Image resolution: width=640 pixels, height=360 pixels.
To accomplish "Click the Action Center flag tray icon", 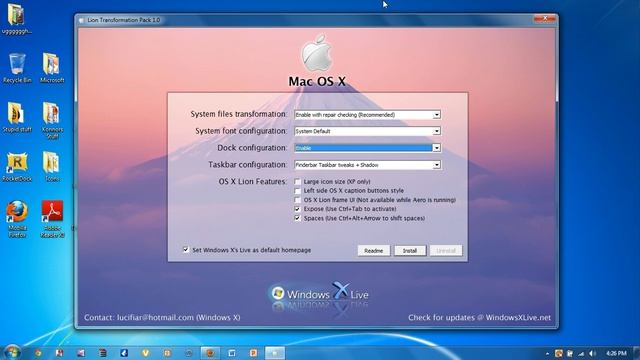I will [570, 353].
